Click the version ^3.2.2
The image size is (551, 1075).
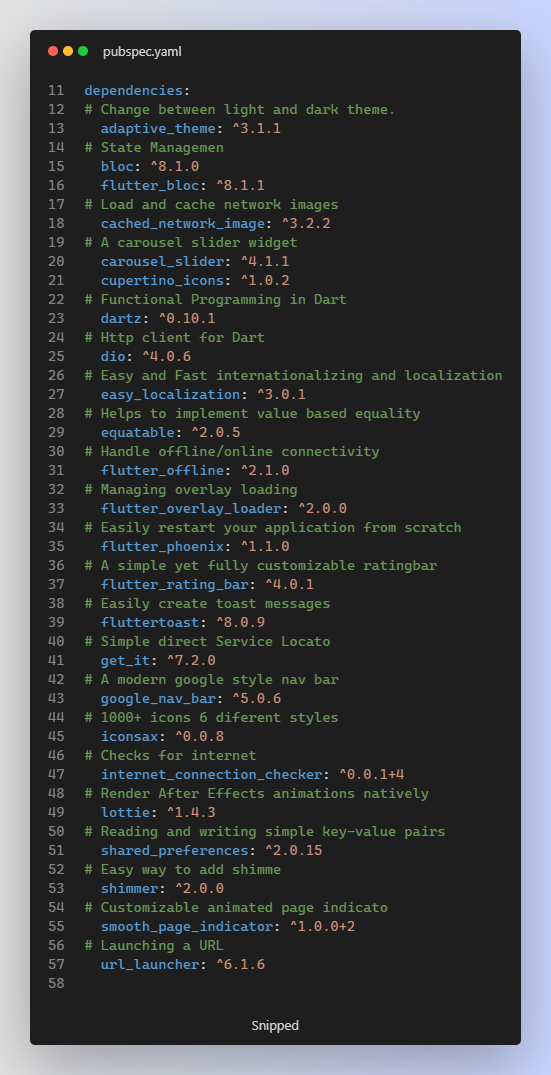pyautogui.click(x=306, y=224)
